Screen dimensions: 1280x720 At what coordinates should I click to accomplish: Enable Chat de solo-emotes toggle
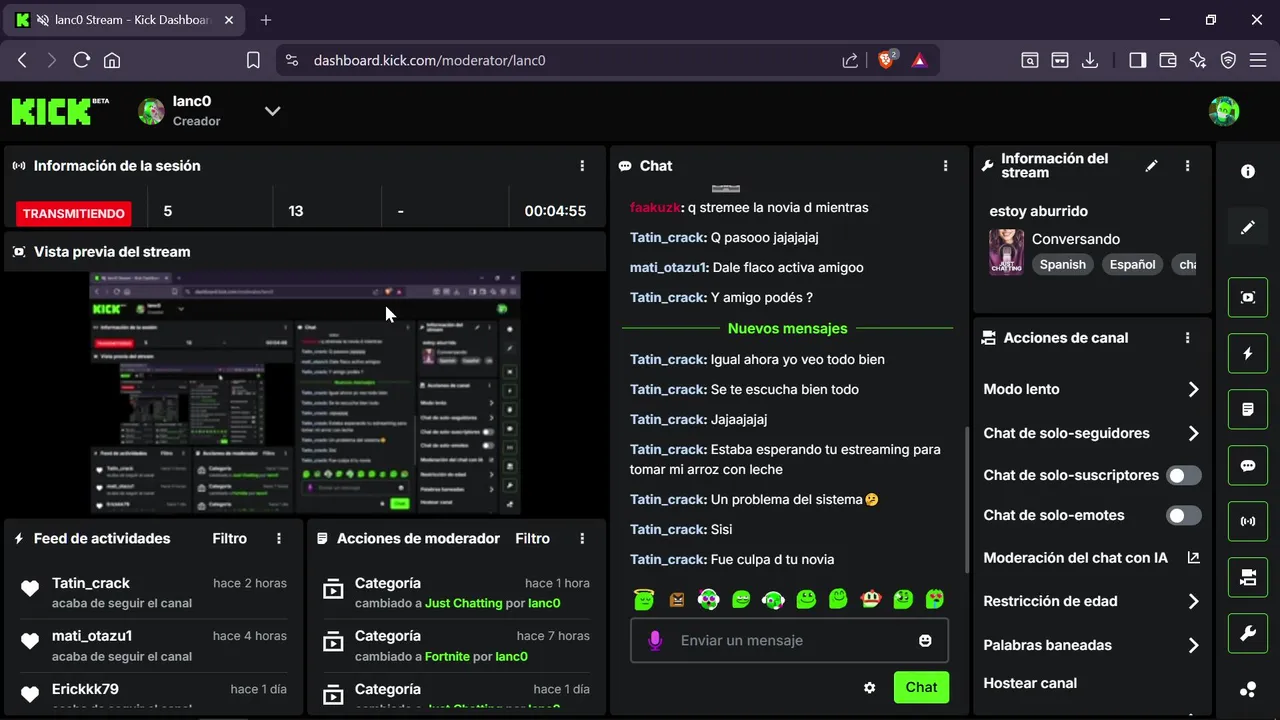tap(1184, 516)
